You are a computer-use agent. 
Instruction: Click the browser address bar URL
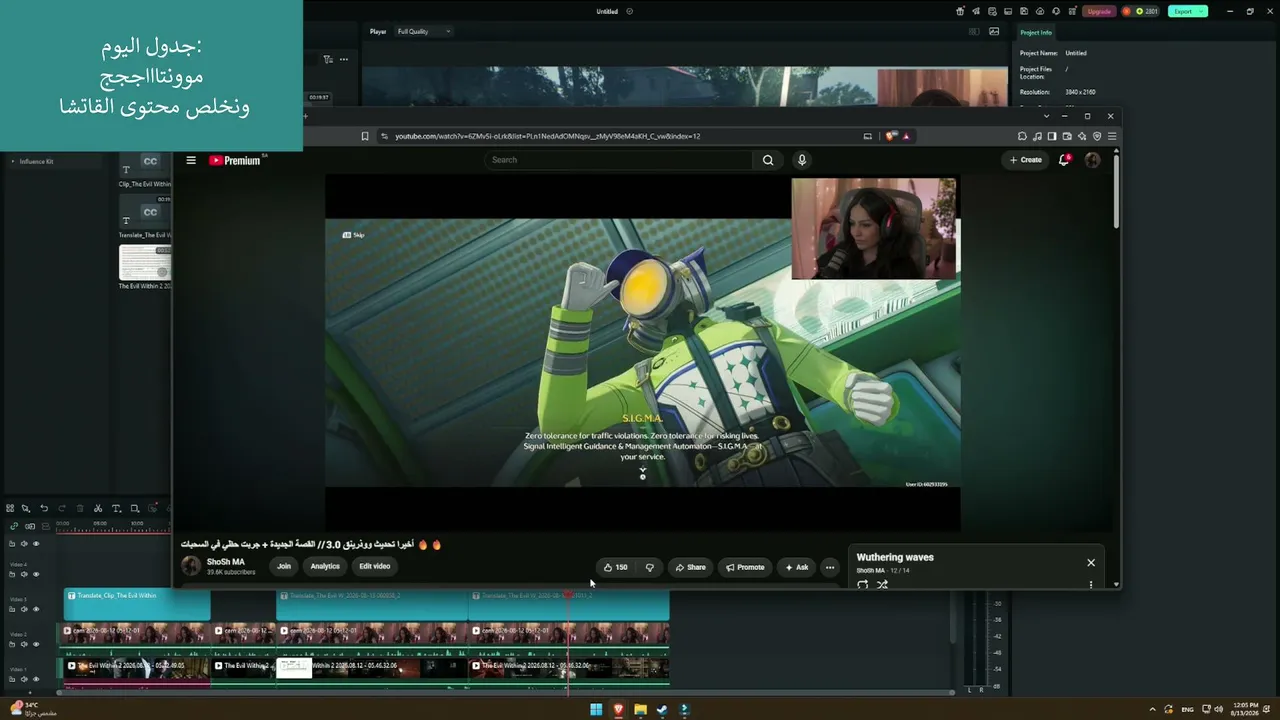point(547,136)
